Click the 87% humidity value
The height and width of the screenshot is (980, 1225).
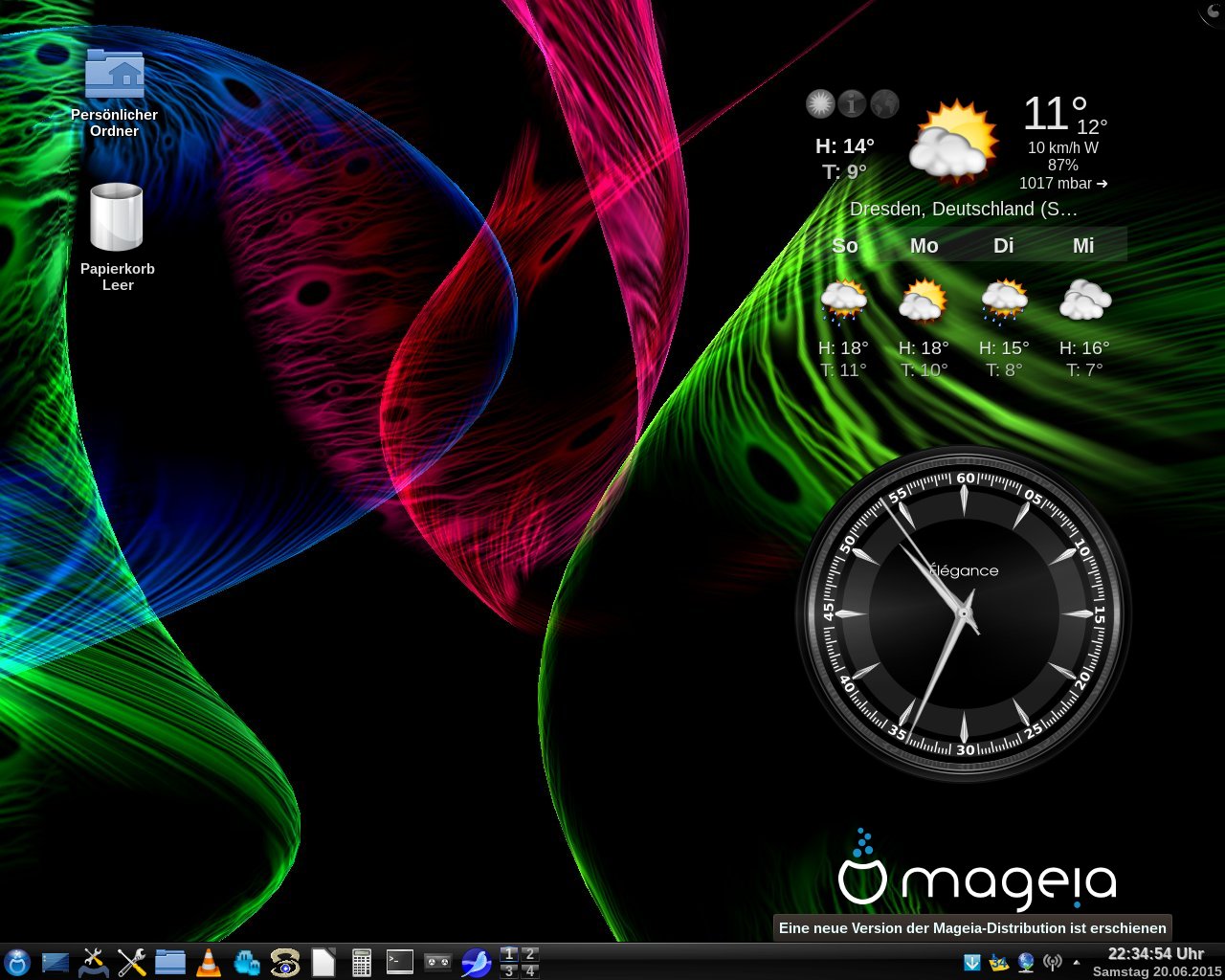(x=1063, y=165)
